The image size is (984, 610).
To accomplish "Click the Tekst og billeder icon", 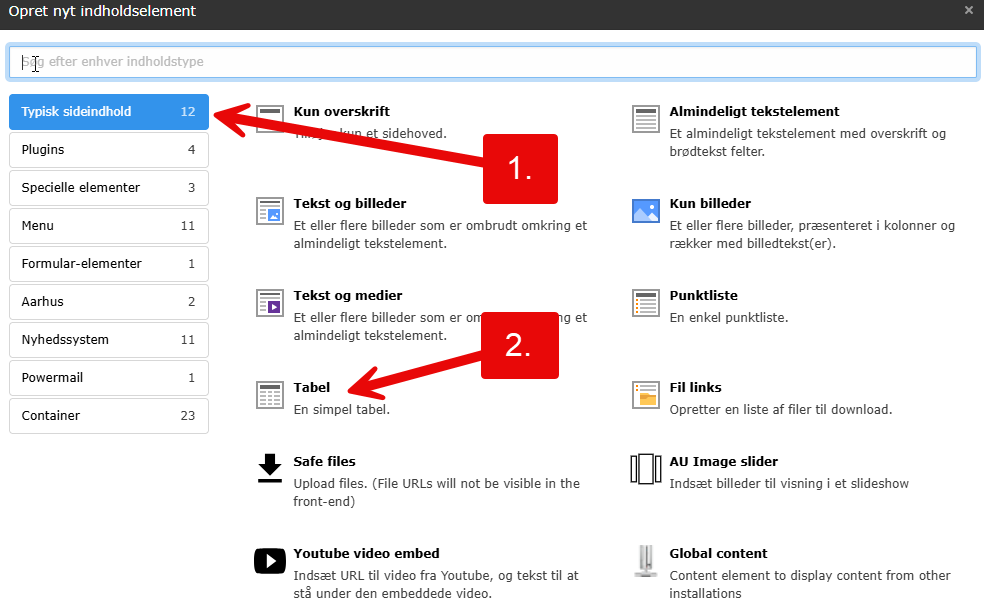I will tap(270, 210).
